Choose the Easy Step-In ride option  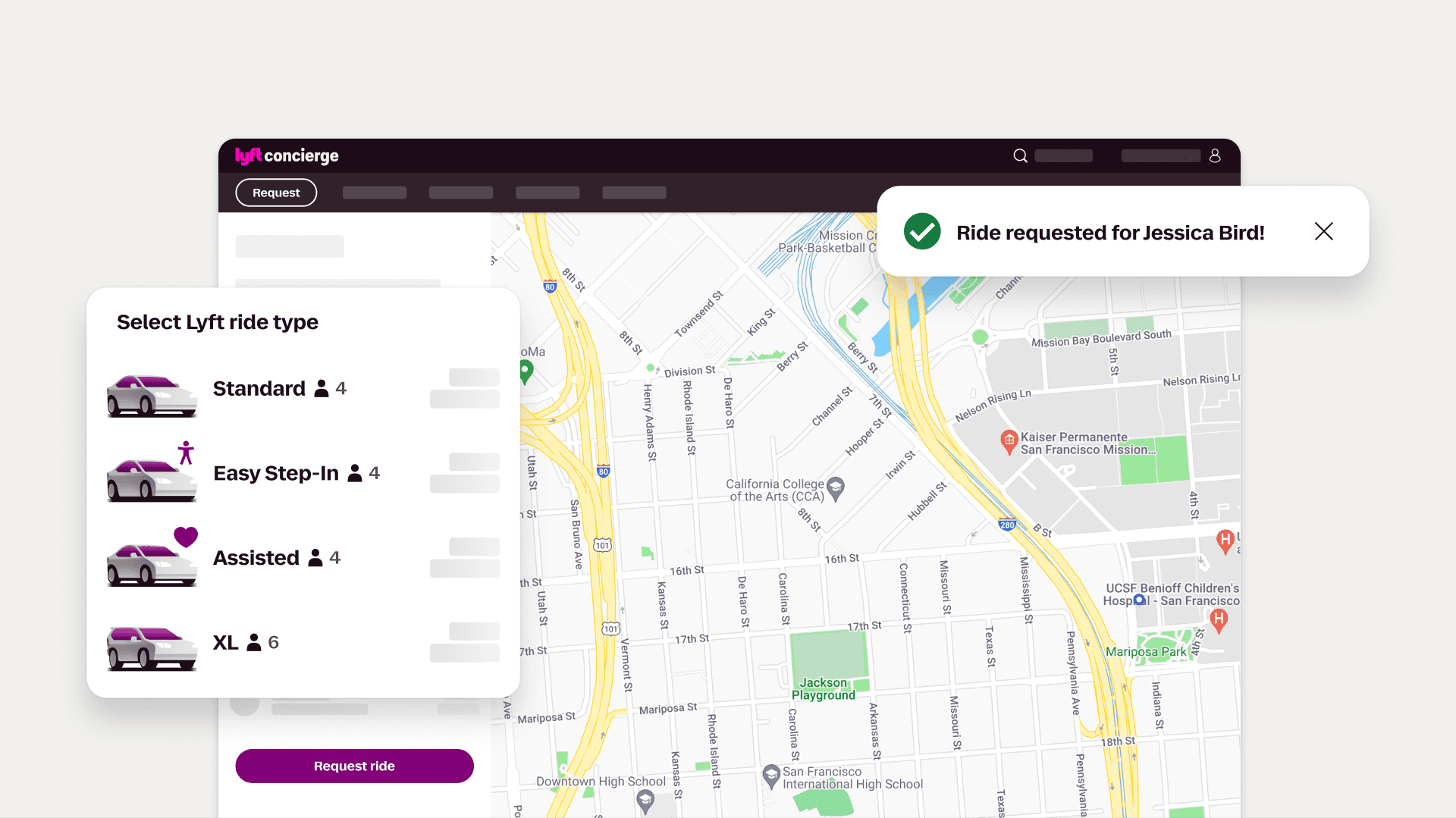tap(276, 473)
